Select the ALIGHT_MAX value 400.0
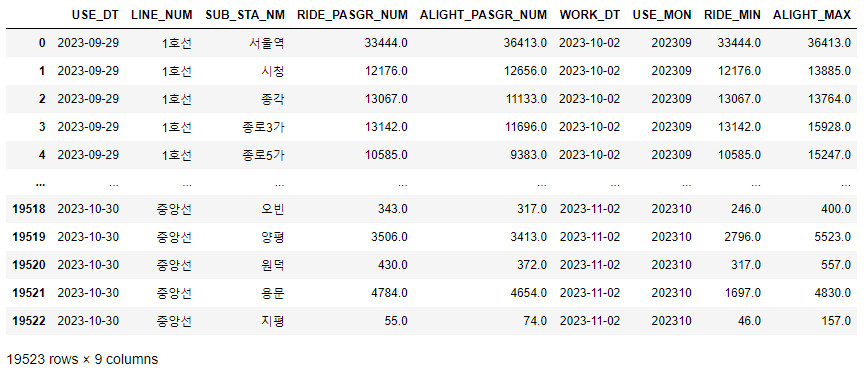 pos(835,209)
